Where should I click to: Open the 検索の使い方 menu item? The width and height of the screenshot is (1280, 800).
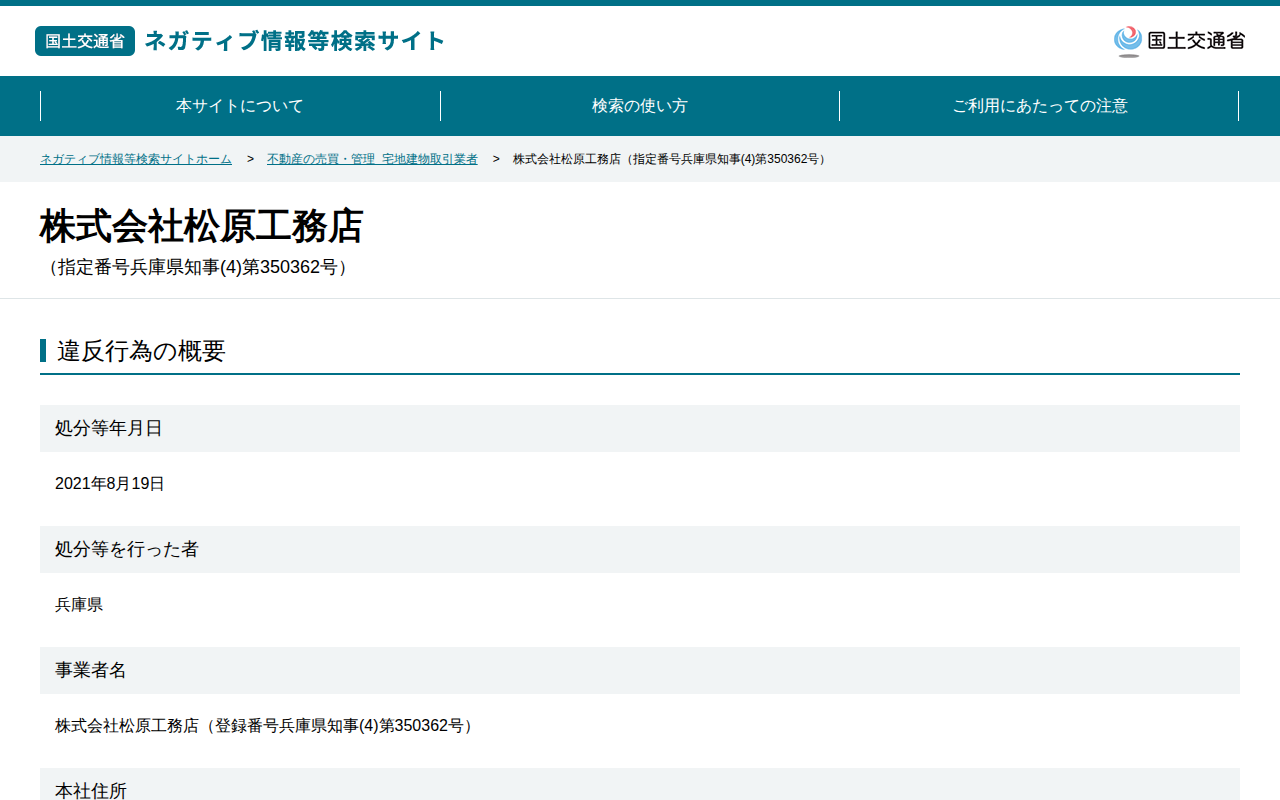[640, 106]
